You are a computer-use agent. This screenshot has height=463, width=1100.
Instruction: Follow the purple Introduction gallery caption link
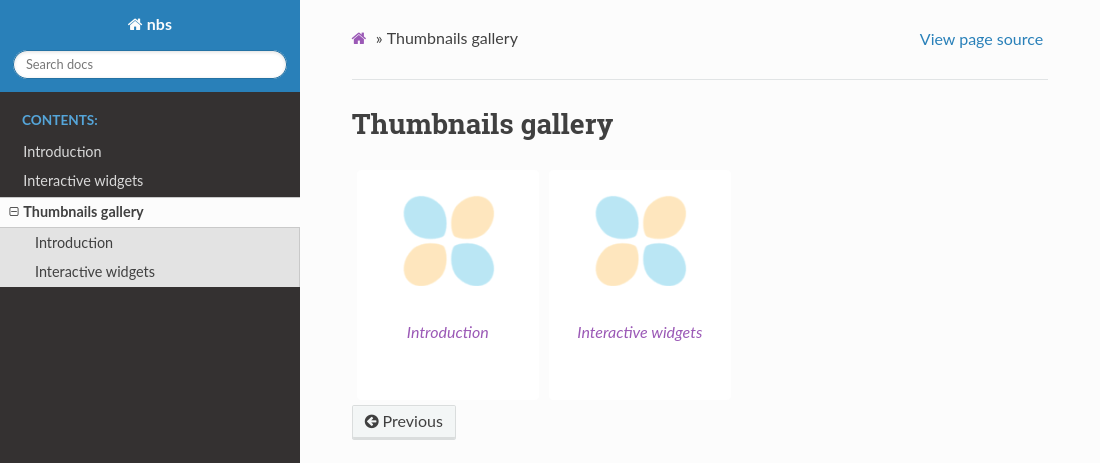[447, 333]
